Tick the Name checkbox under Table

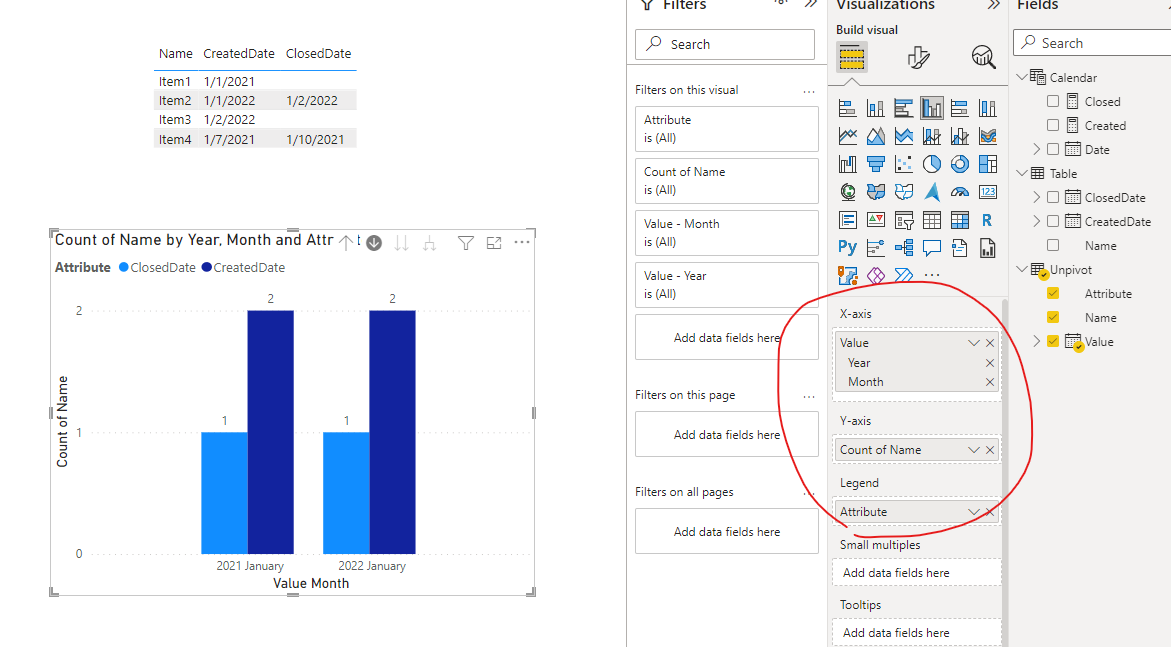click(1053, 245)
